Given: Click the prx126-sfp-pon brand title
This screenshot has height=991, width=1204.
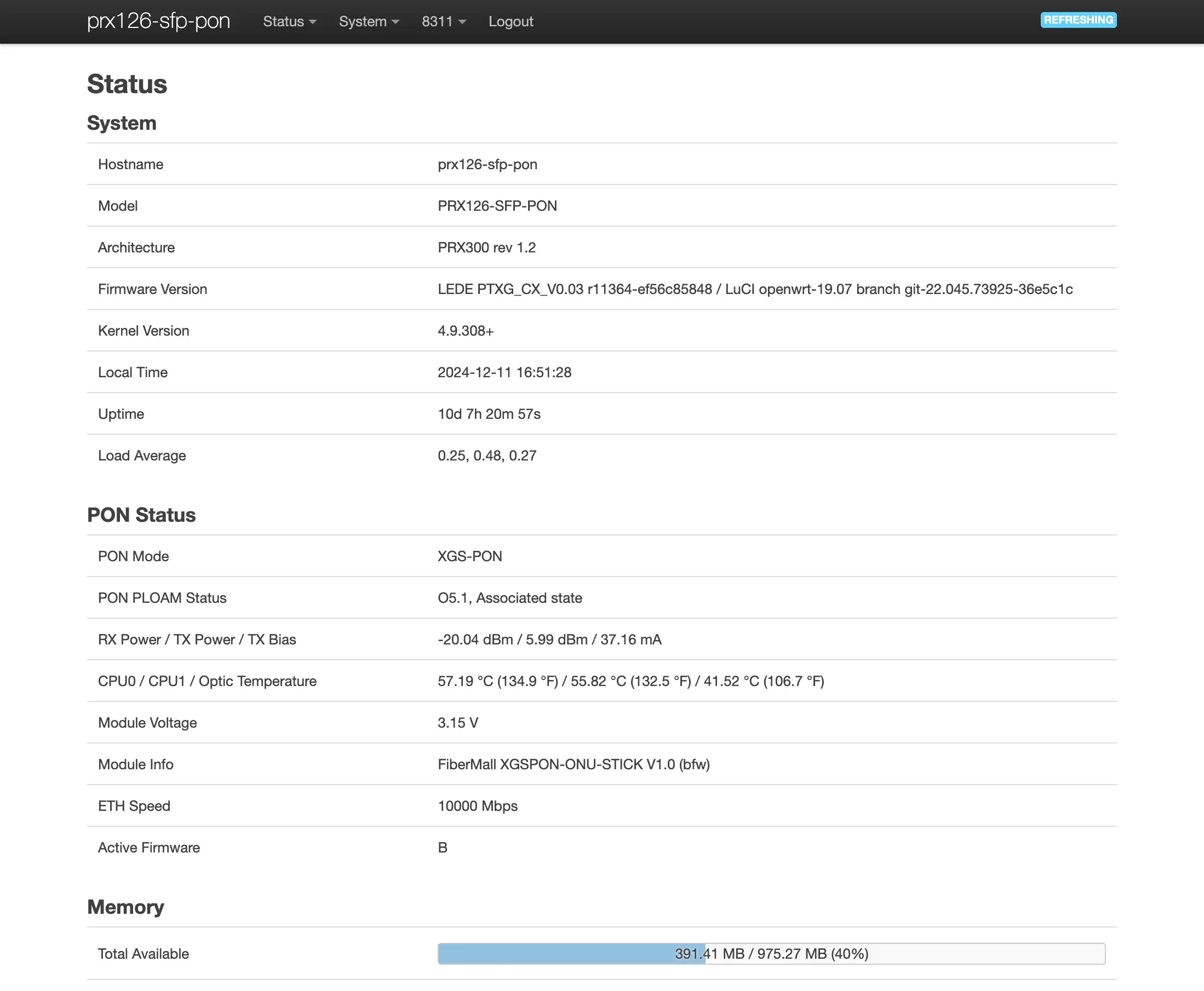Looking at the screenshot, I should click(158, 21).
